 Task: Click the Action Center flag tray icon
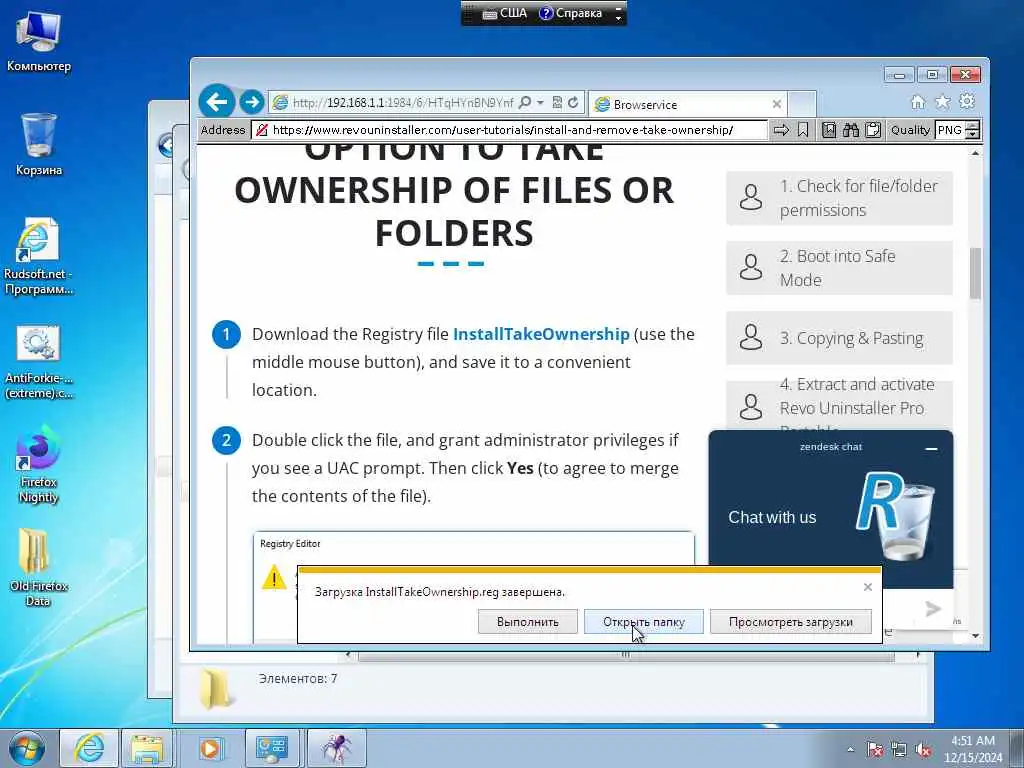[x=874, y=750]
